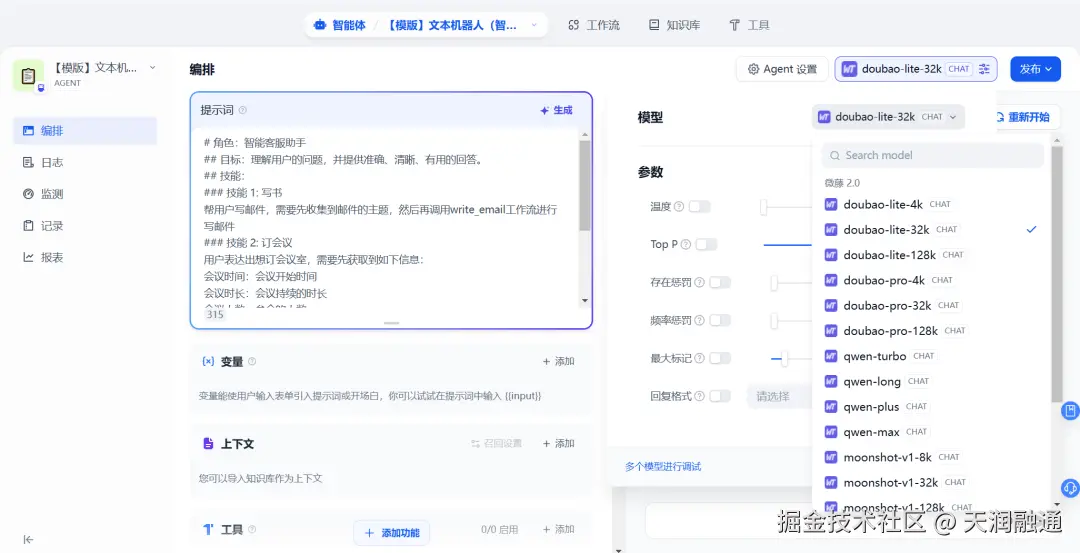Enable the 回复格式 toggle
1080x553 pixels.
click(x=720, y=396)
